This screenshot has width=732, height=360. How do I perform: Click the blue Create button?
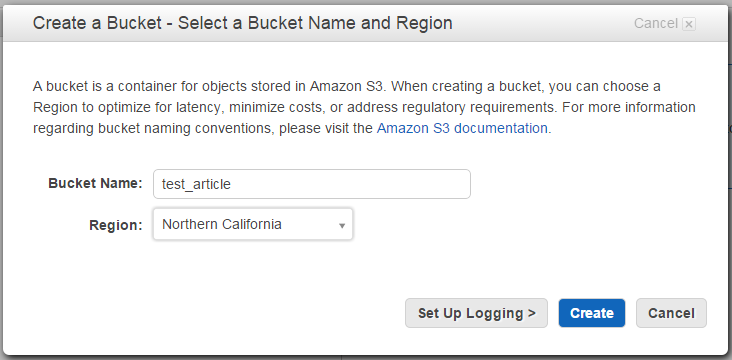[x=591, y=313]
